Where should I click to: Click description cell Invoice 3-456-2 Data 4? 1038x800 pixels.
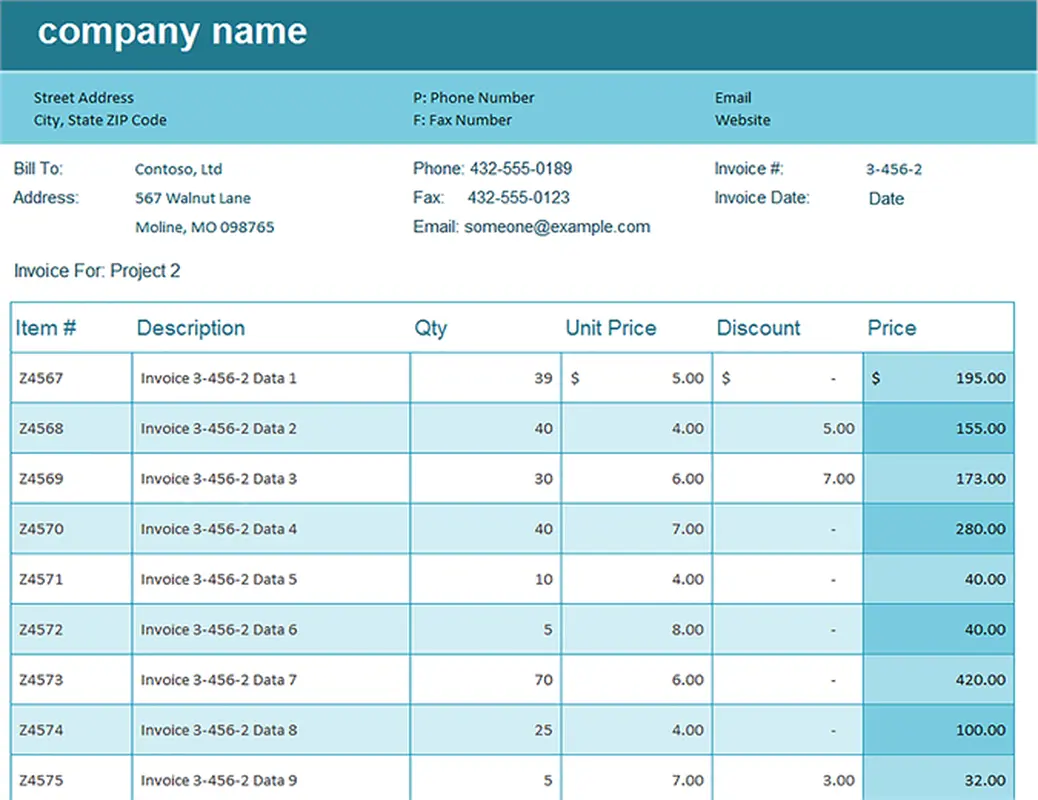218,529
